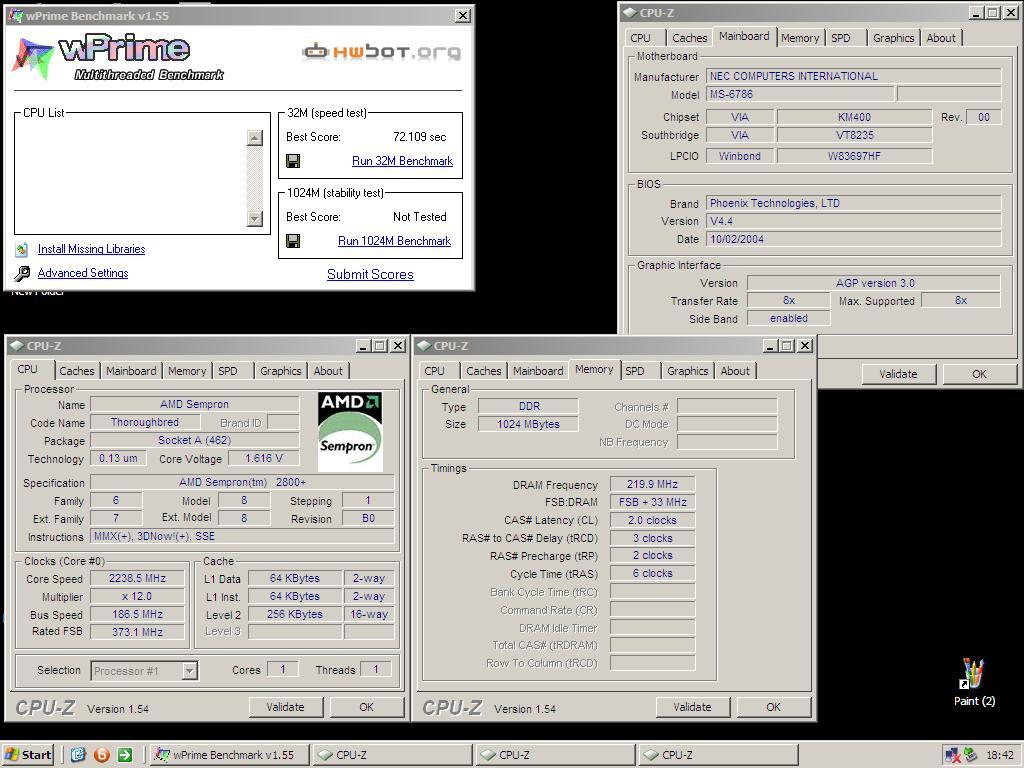
Task: Click CPU List scrollbar down arrow
Action: click(255, 219)
